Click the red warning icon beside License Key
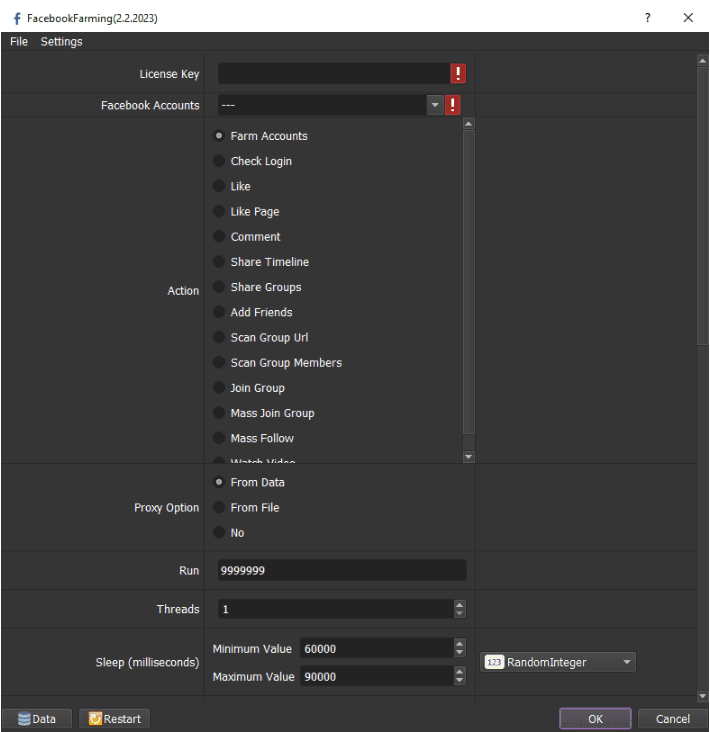This screenshot has height=732, width=710. point(458,74)
